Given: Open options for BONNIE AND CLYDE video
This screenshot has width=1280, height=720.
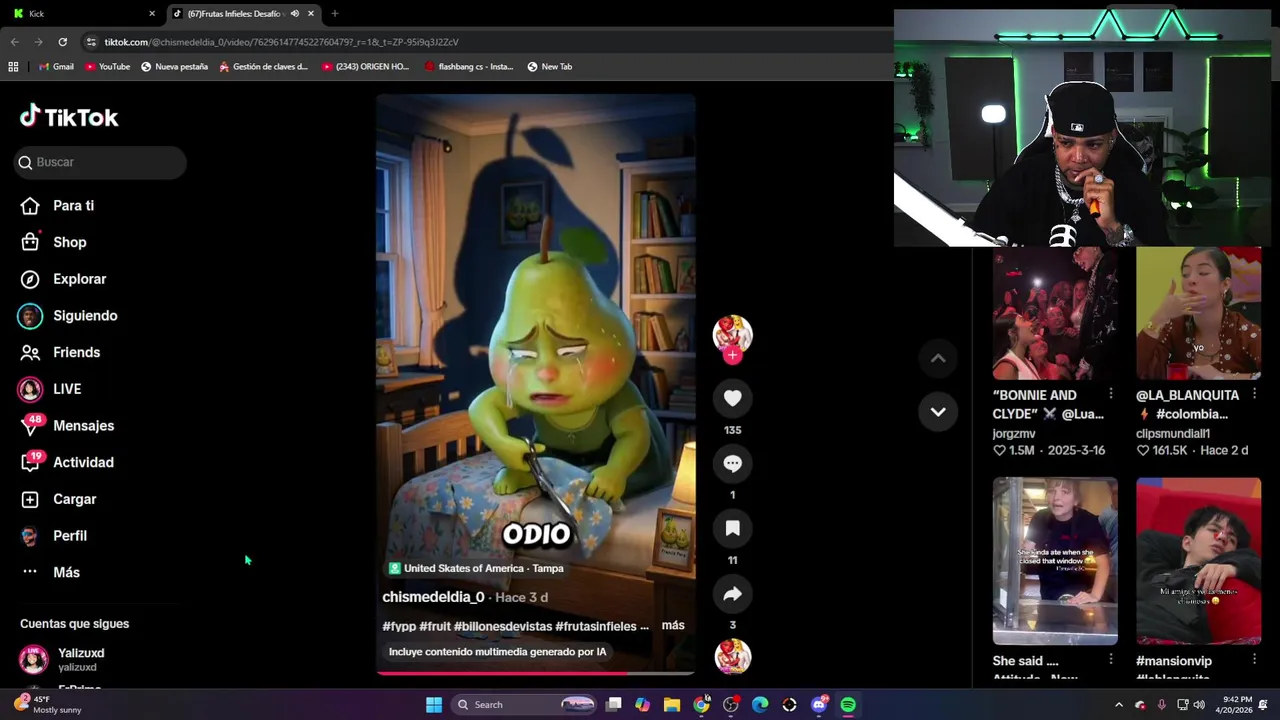Looking at the screenshot, I should 1111,394.
